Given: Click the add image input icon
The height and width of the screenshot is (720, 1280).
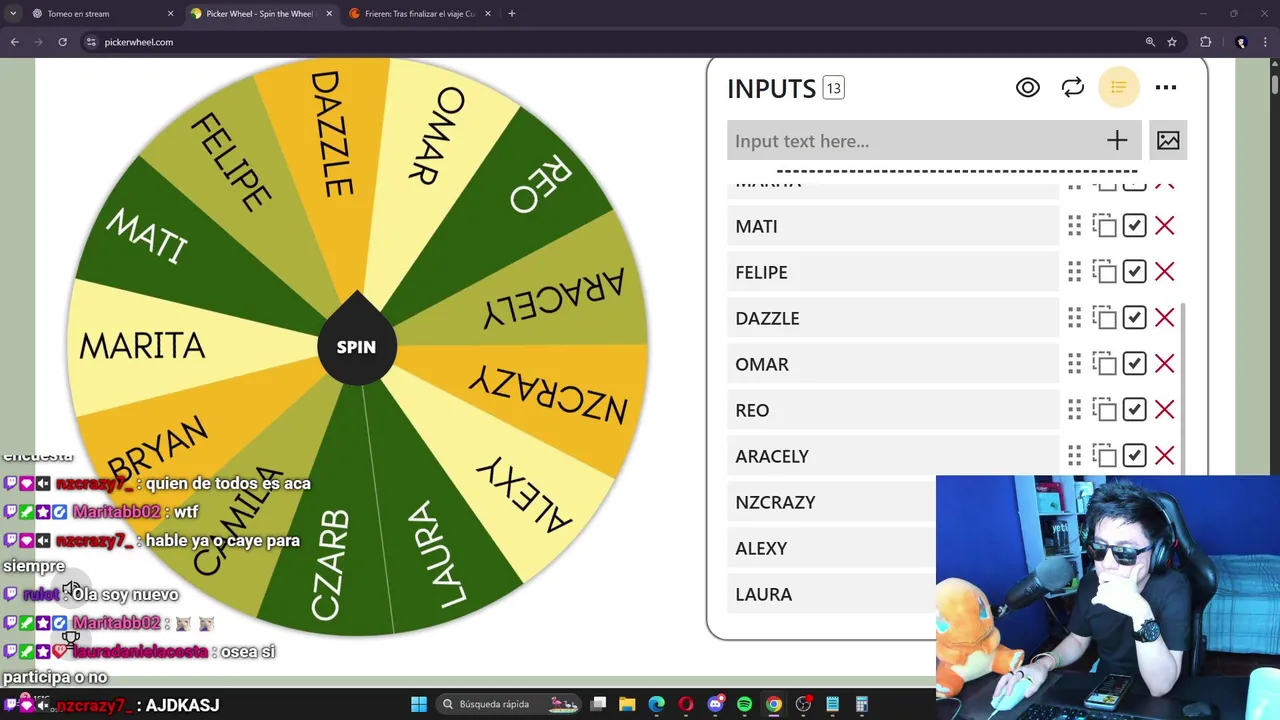Looking at the screenshot, I should (1168, 141).
